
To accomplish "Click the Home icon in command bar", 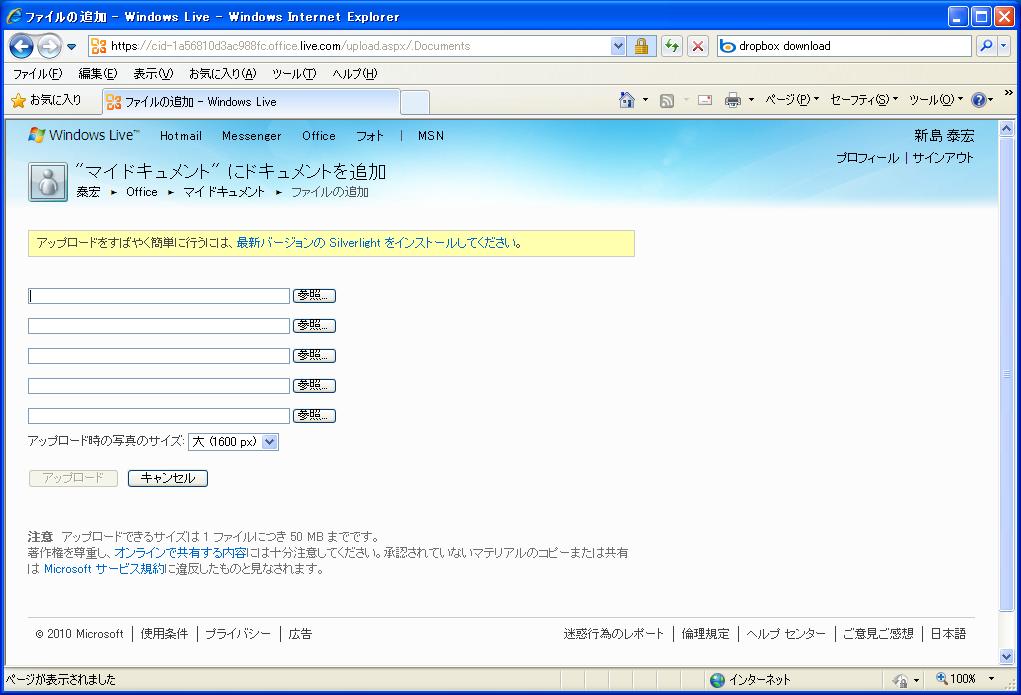I will [x=627, y=100].
